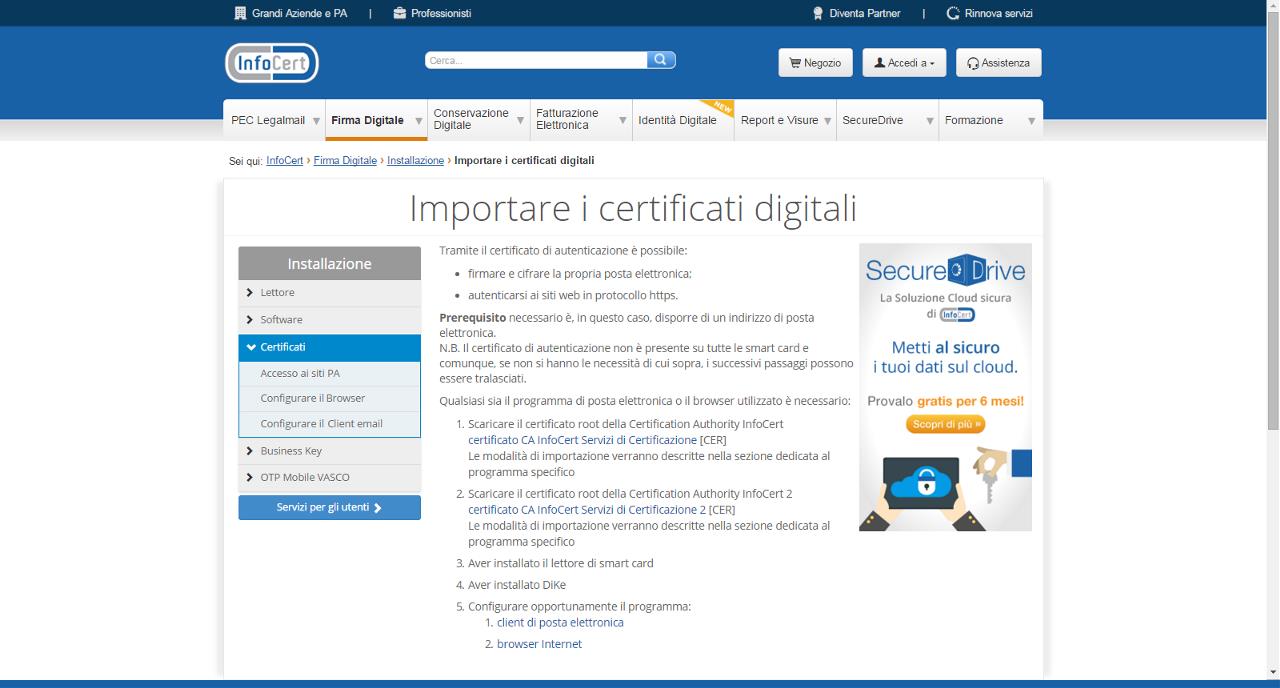Open the browser Internet link
1280x688 pixels.
coord(539,644)
